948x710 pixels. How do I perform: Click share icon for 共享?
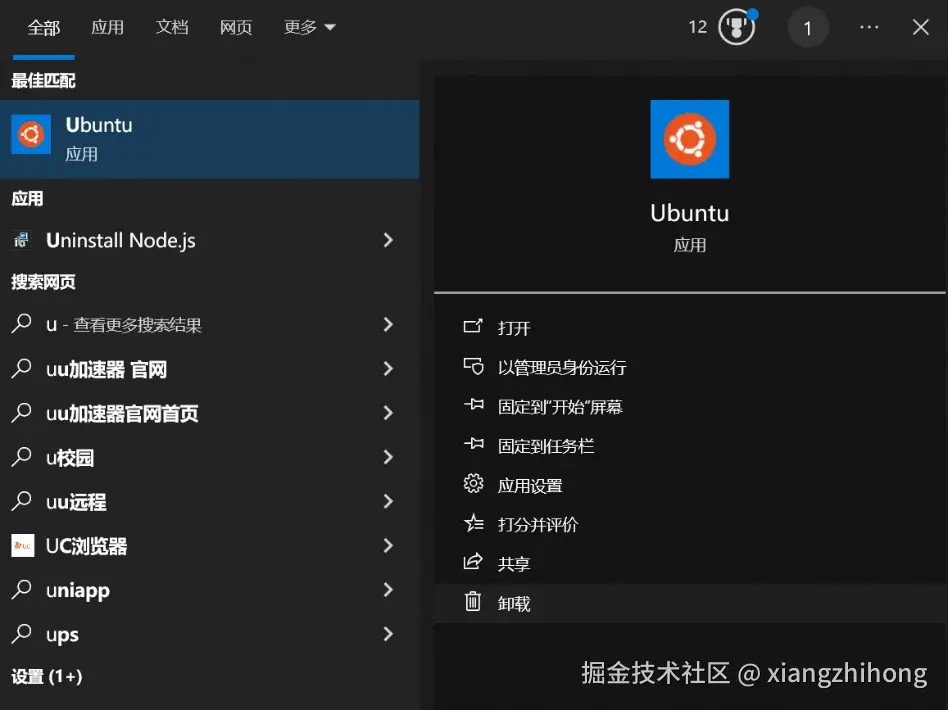(473, 562)
